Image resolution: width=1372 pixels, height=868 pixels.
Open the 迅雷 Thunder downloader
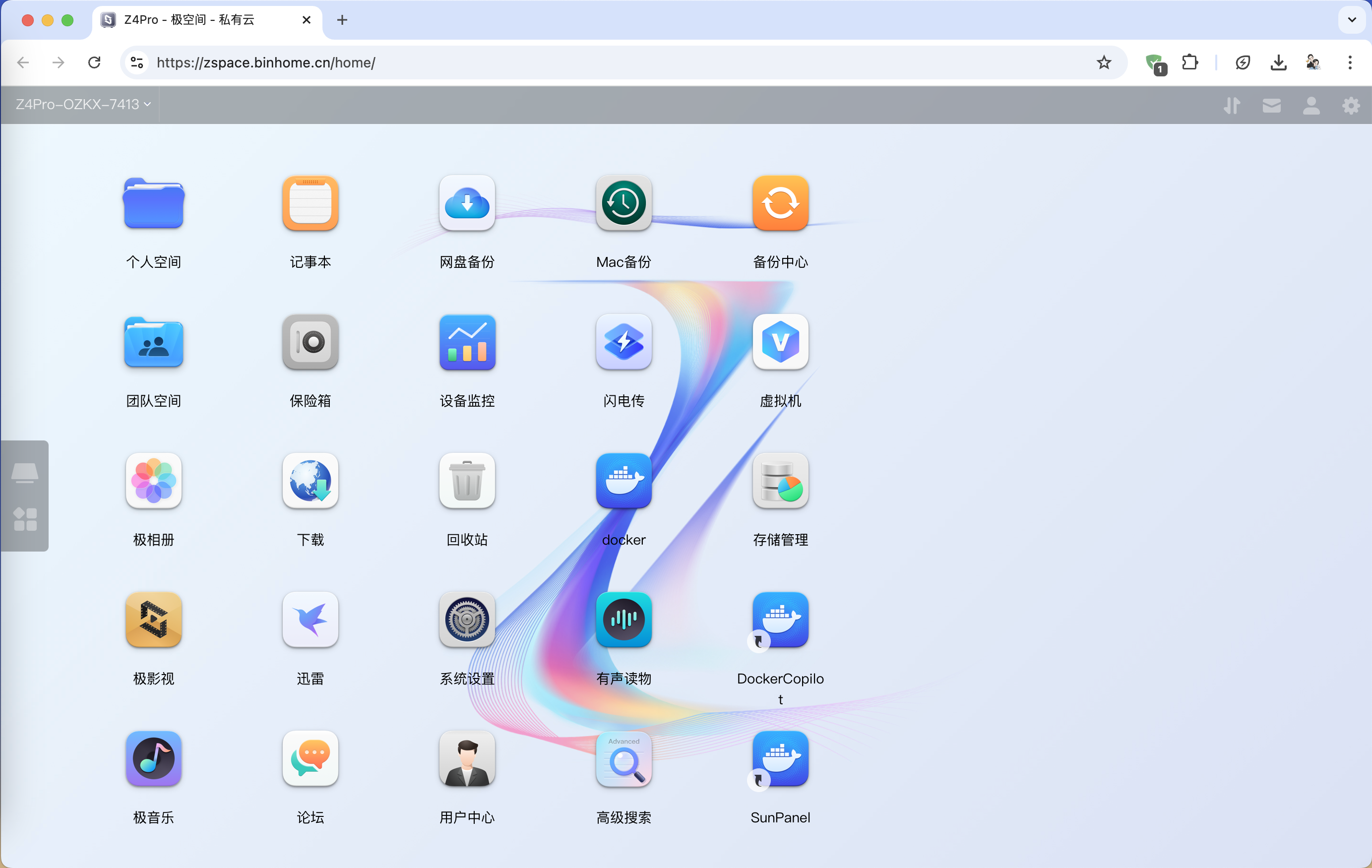point(310,620)
